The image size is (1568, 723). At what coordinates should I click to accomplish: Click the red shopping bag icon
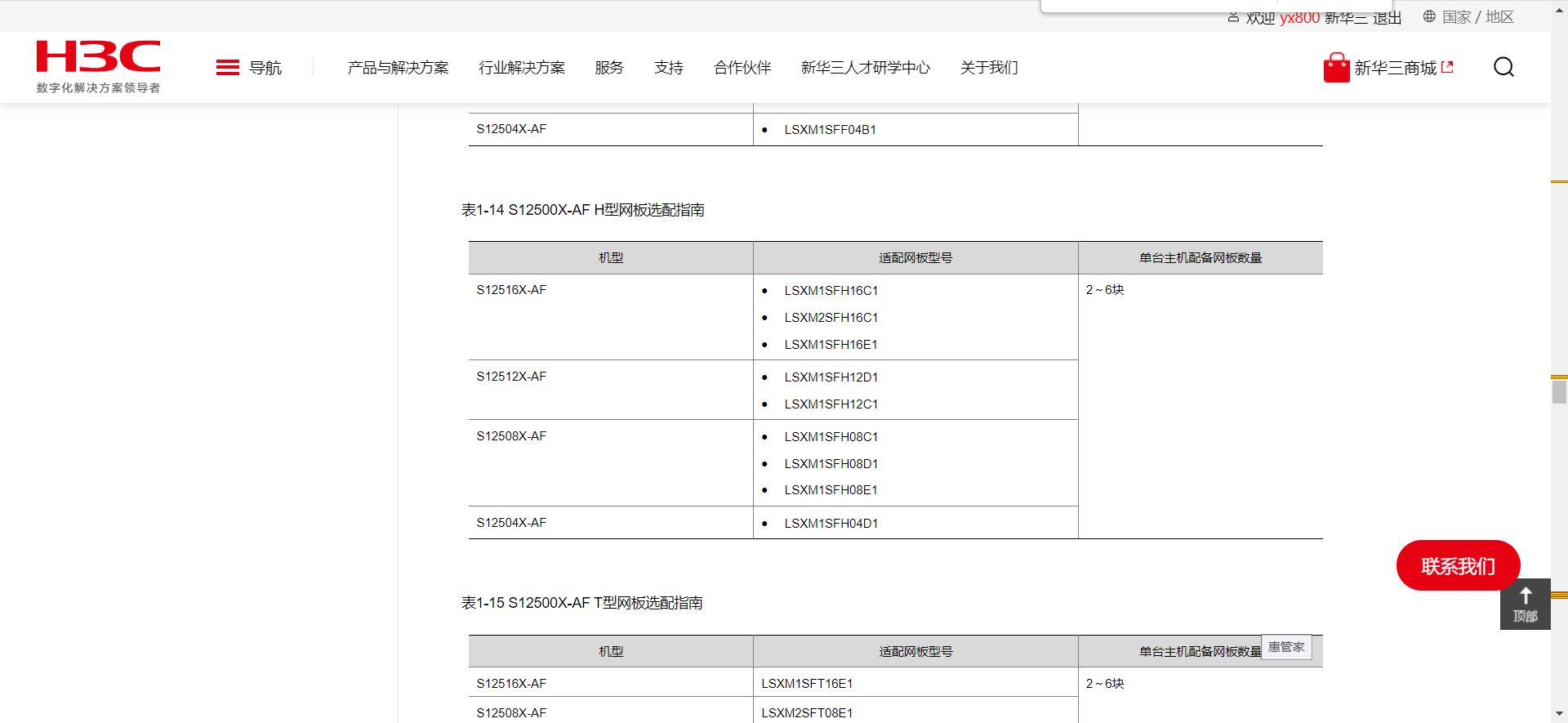point(1336,68)
